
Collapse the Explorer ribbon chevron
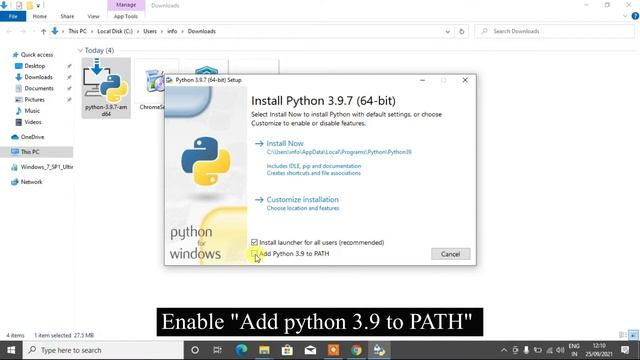[625, 16]
